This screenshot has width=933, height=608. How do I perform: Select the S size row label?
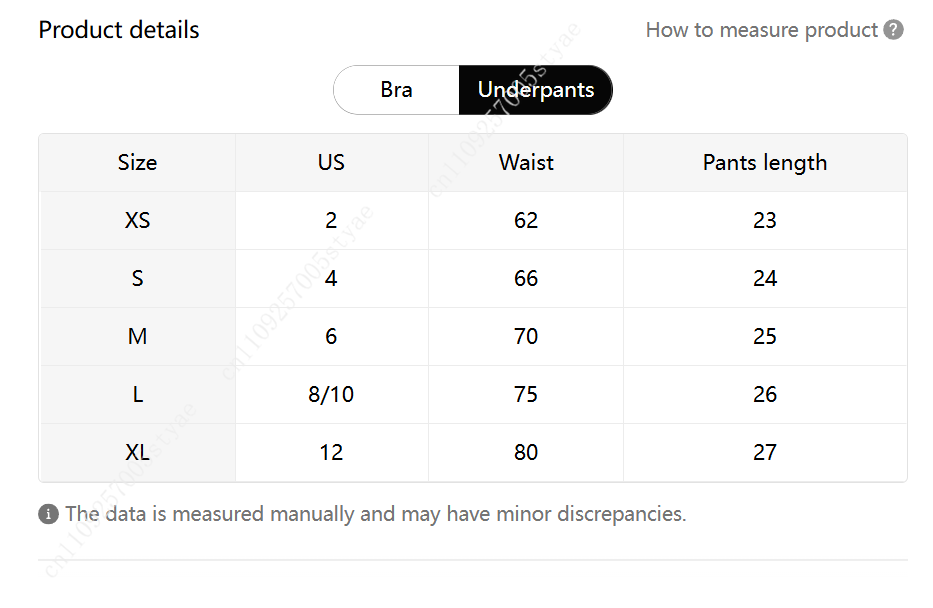tap(137, 278)
